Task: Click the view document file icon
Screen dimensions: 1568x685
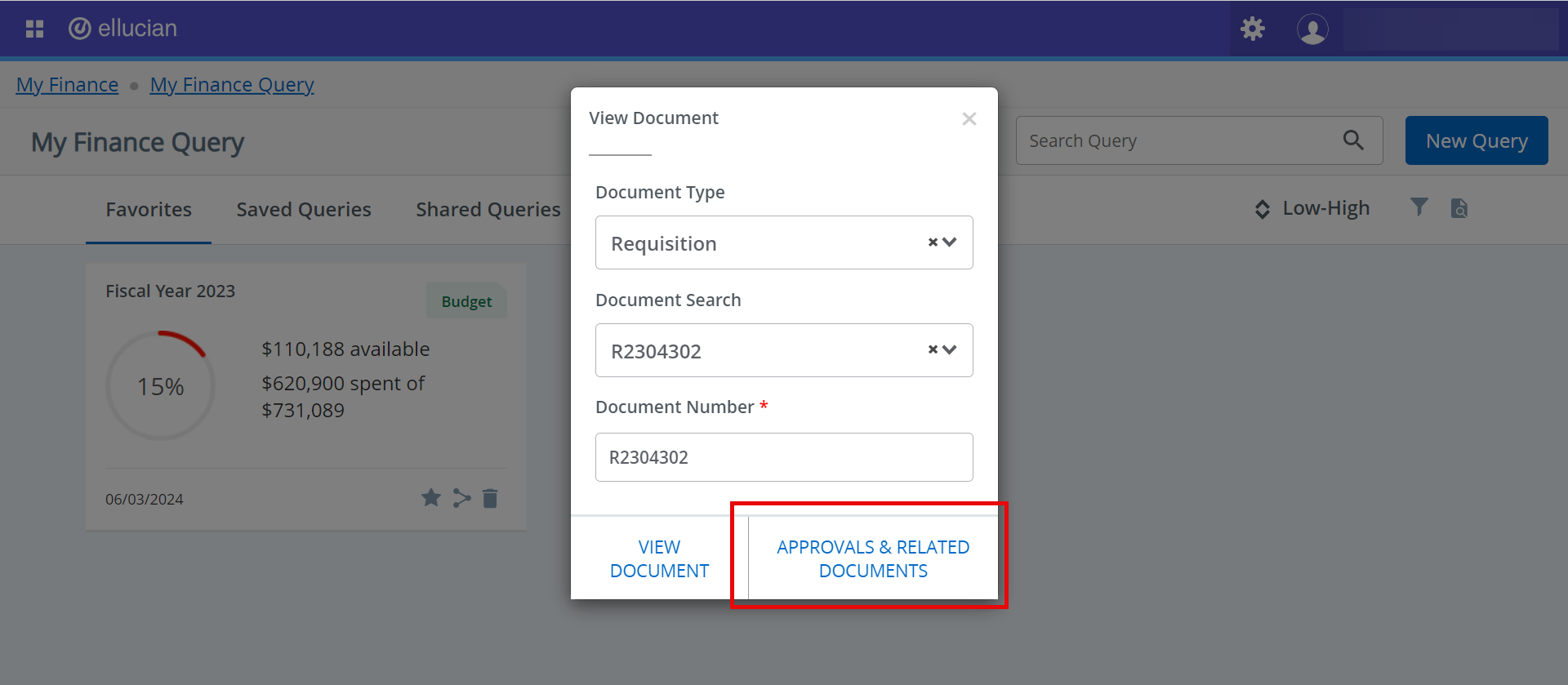Action: tap(1459, 208)
